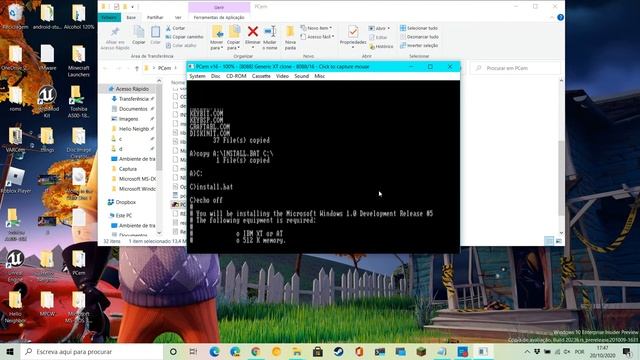Open Cortana circle icon on taskbar

pyautogui.click(x=173, y=351)
